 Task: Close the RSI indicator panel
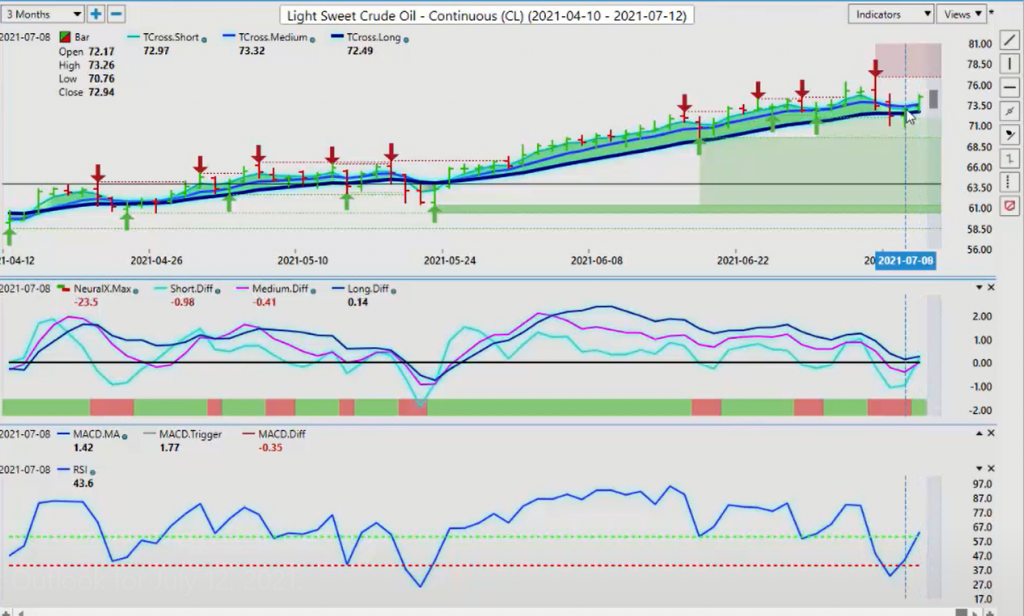(x=991, y=468)
